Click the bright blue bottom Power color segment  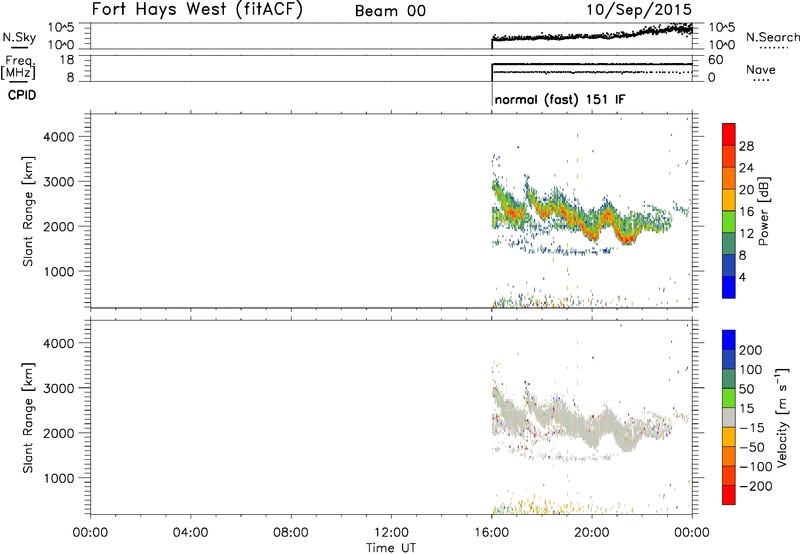click(729, 287)
